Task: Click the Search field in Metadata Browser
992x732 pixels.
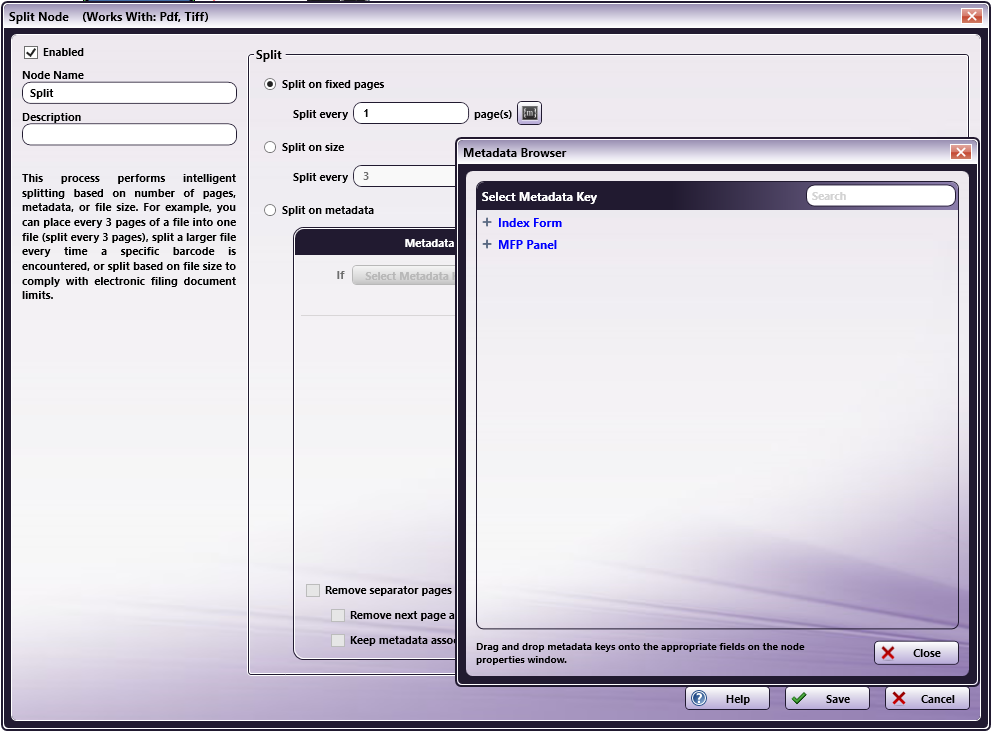Action: click(880, 196)
